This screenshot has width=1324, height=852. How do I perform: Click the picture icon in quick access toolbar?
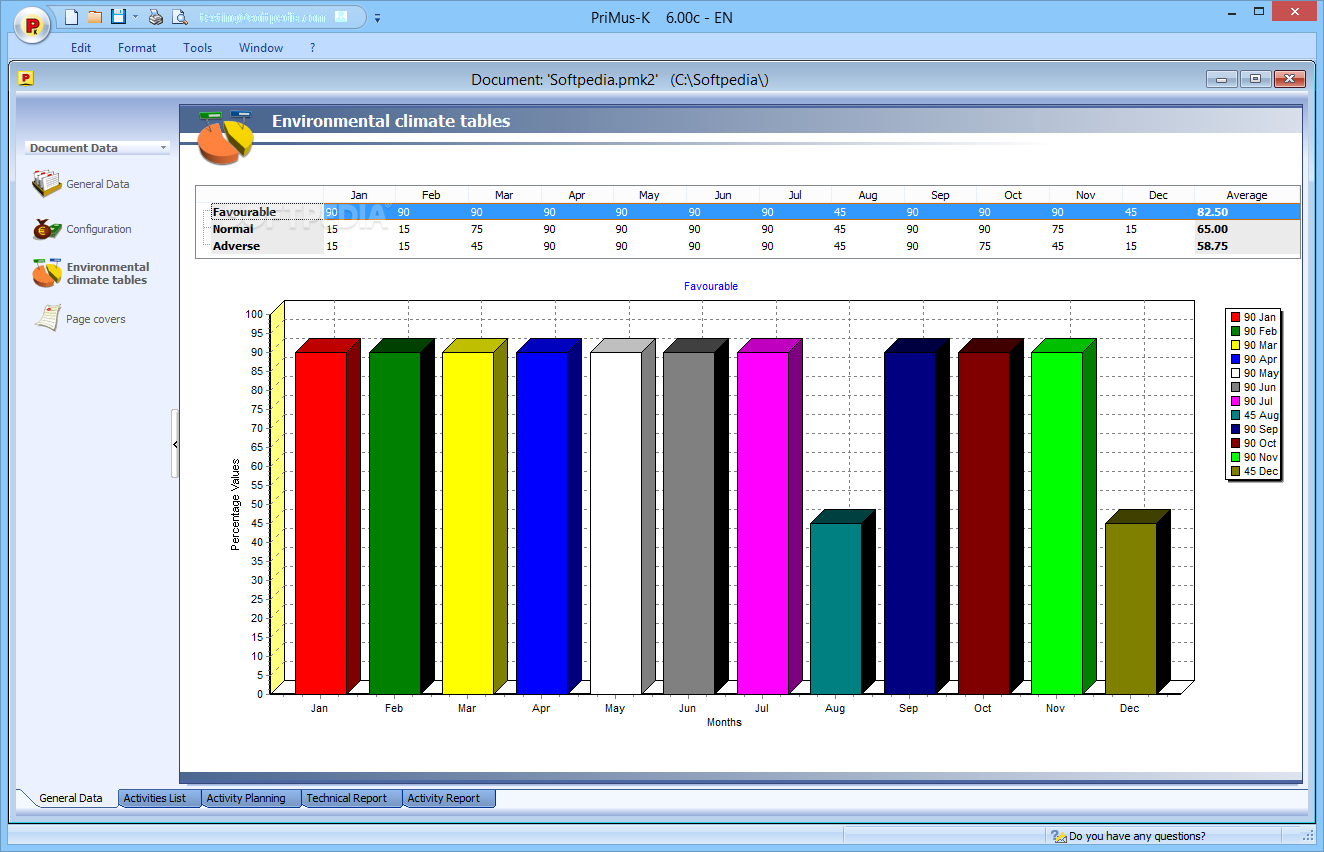tap(341, 17)
